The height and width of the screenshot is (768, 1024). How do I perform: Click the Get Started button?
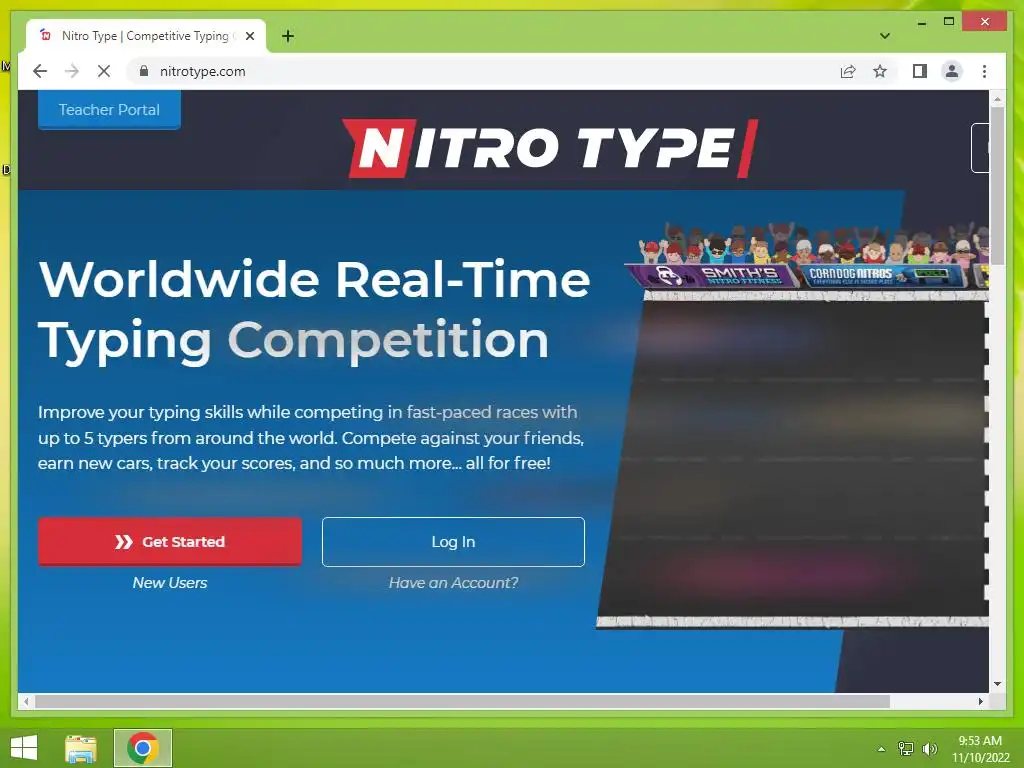click(x=170, y=541)
